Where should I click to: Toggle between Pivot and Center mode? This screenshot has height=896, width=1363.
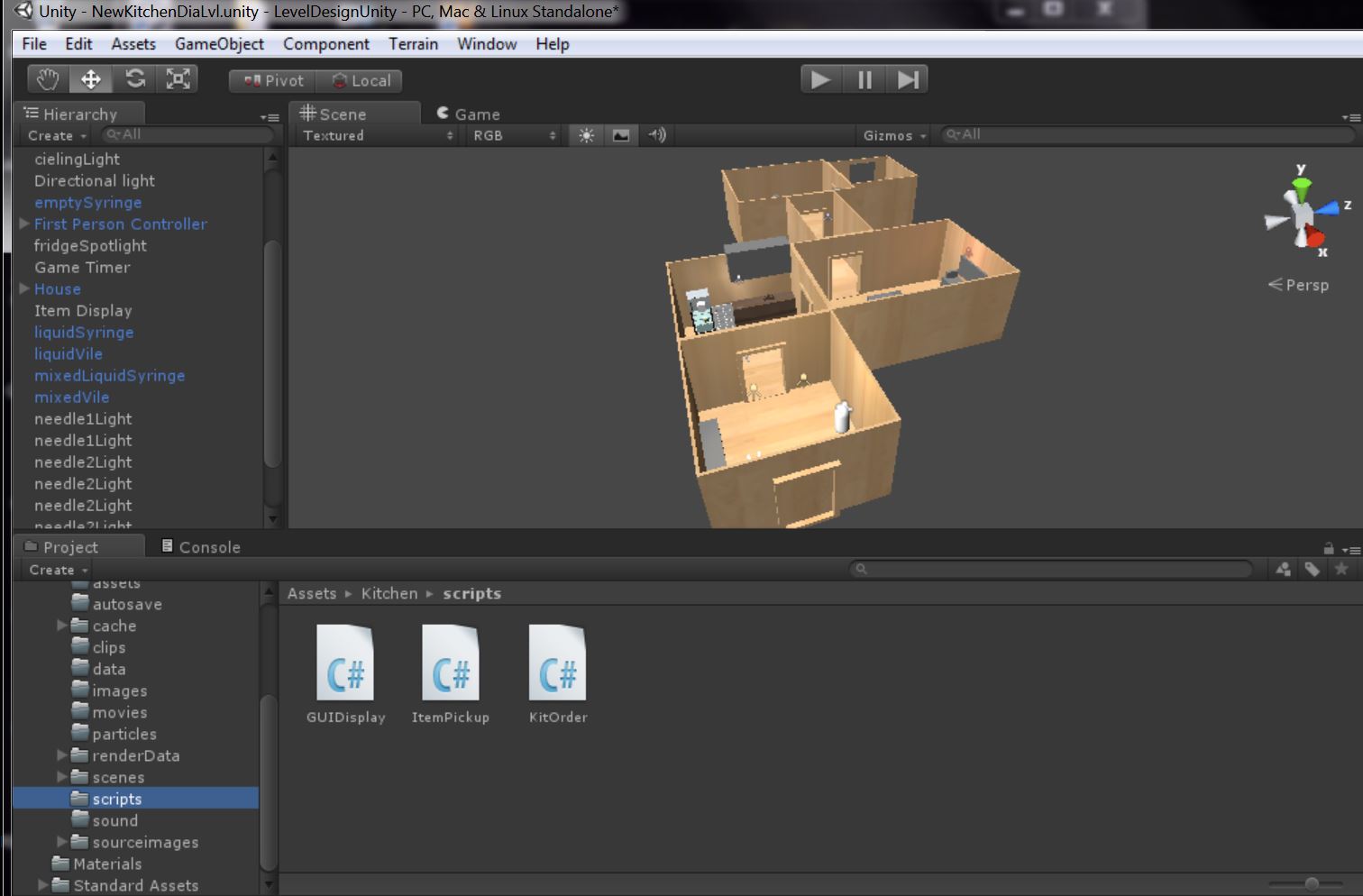271,80
